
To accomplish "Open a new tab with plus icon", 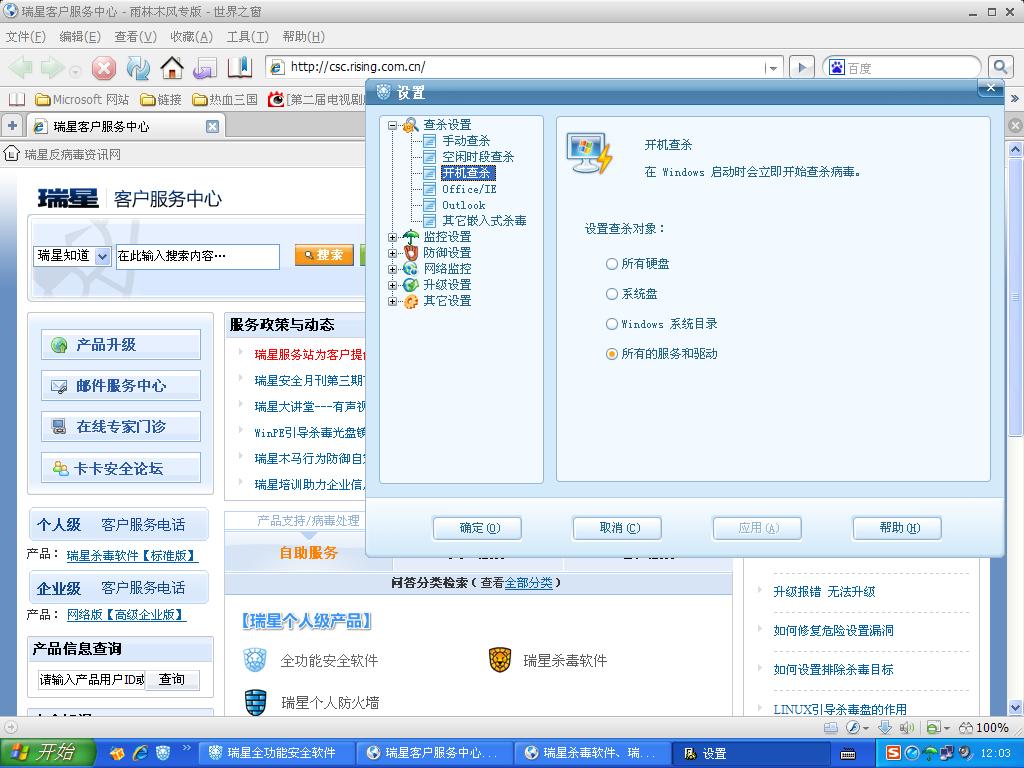I will click(x=12, y=125).
